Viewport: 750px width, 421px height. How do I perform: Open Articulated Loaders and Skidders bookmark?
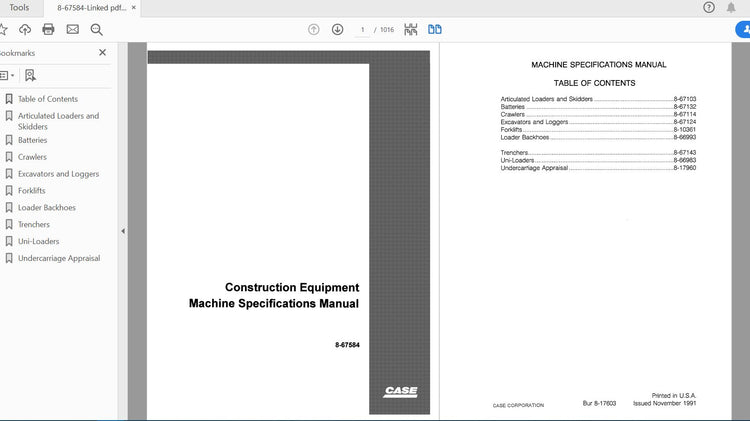coord(58,121)
